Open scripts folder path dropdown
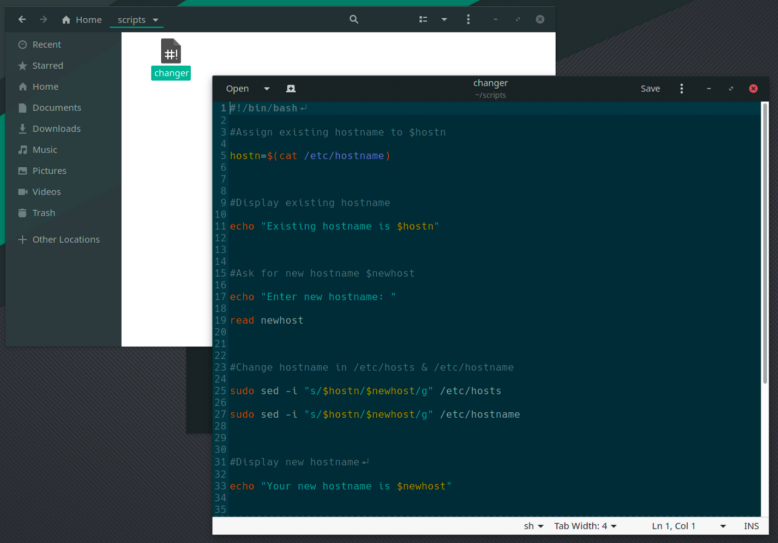 tap(137, 20)
